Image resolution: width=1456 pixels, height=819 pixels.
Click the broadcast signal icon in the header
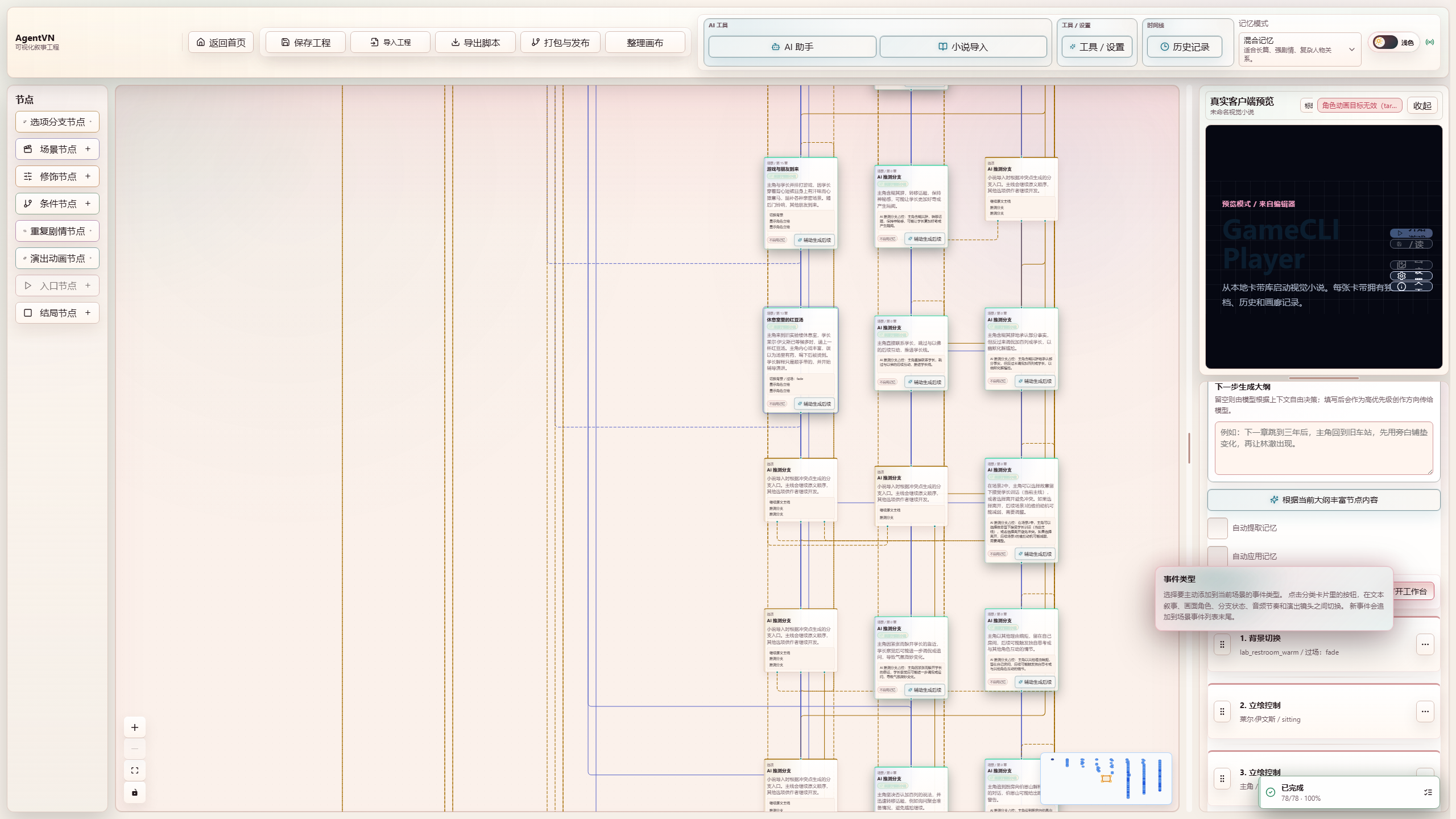click(x=1430, y=42)
